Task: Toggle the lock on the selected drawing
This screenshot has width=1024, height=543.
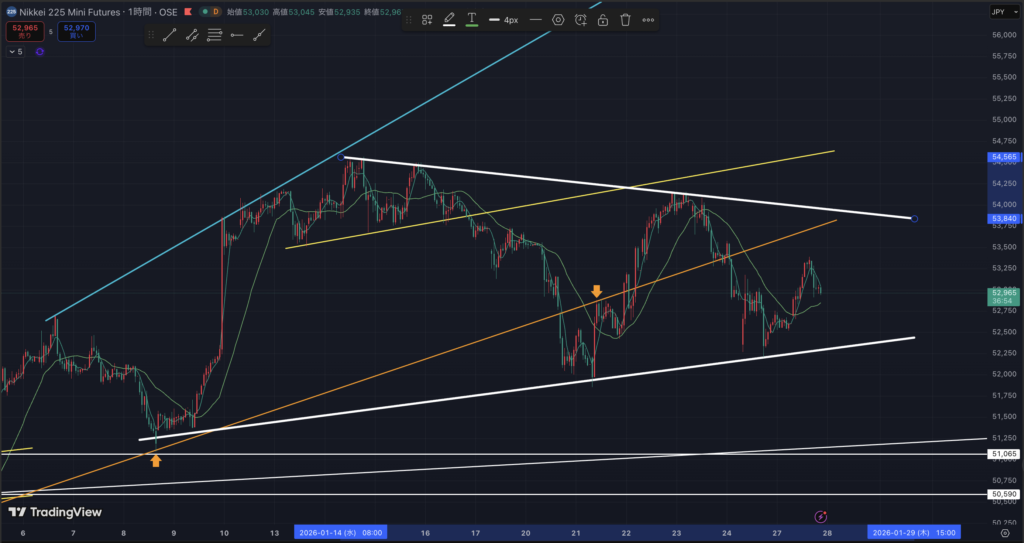Action: click(603, 20)
